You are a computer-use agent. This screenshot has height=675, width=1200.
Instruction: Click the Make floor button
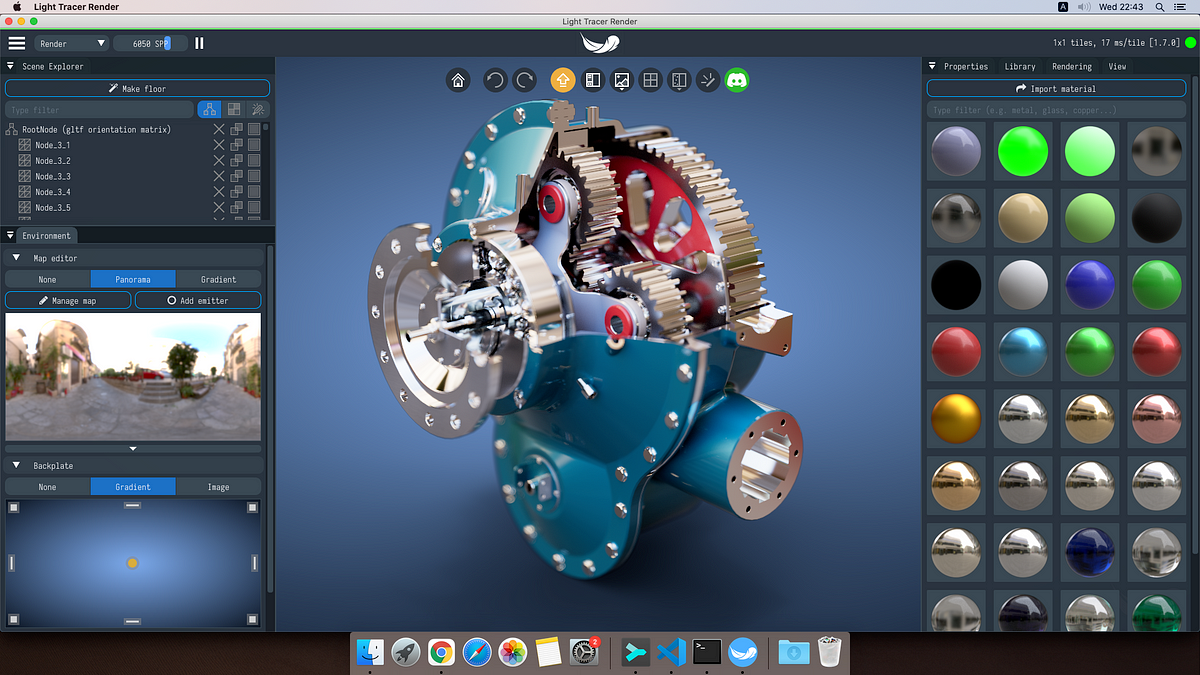[x=137, y=88]
